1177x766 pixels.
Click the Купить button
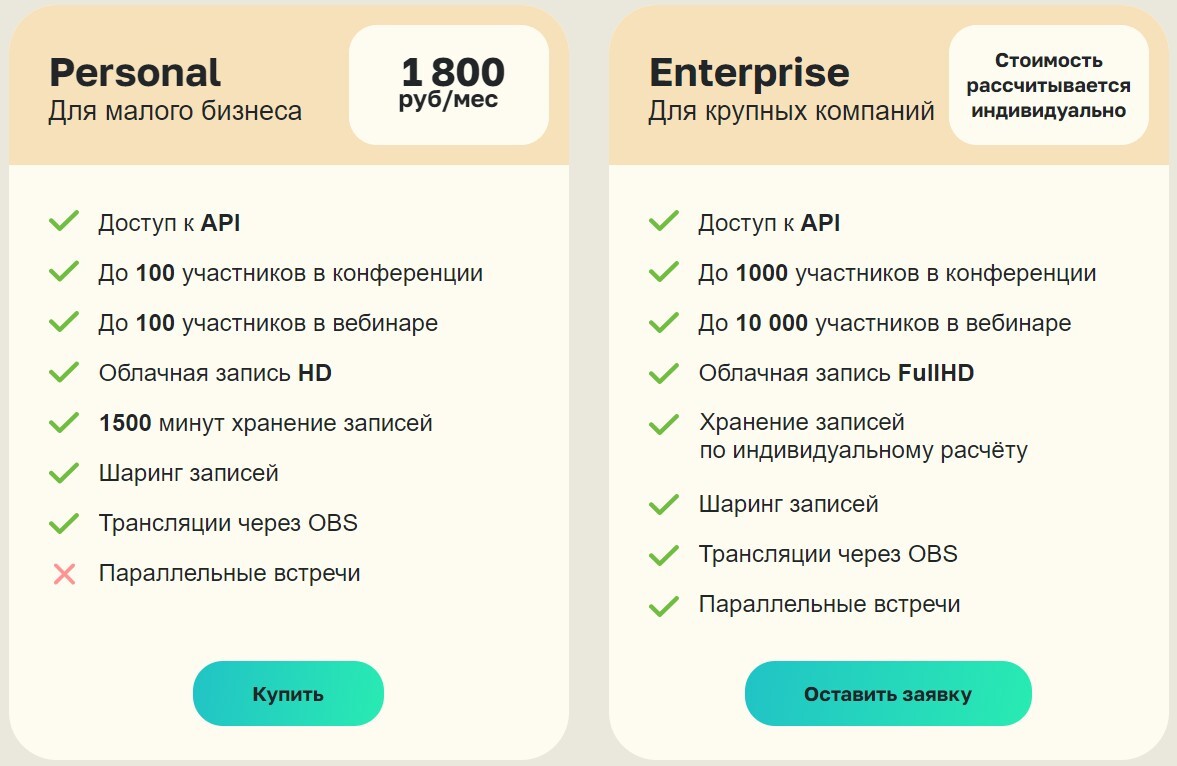(288, 693)
